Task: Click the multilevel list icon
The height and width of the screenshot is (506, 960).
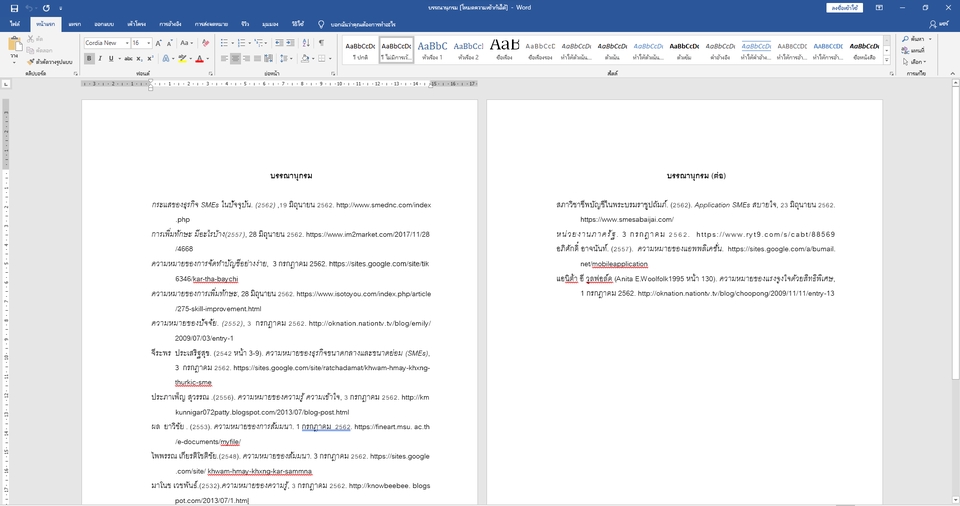Action: 260,43
